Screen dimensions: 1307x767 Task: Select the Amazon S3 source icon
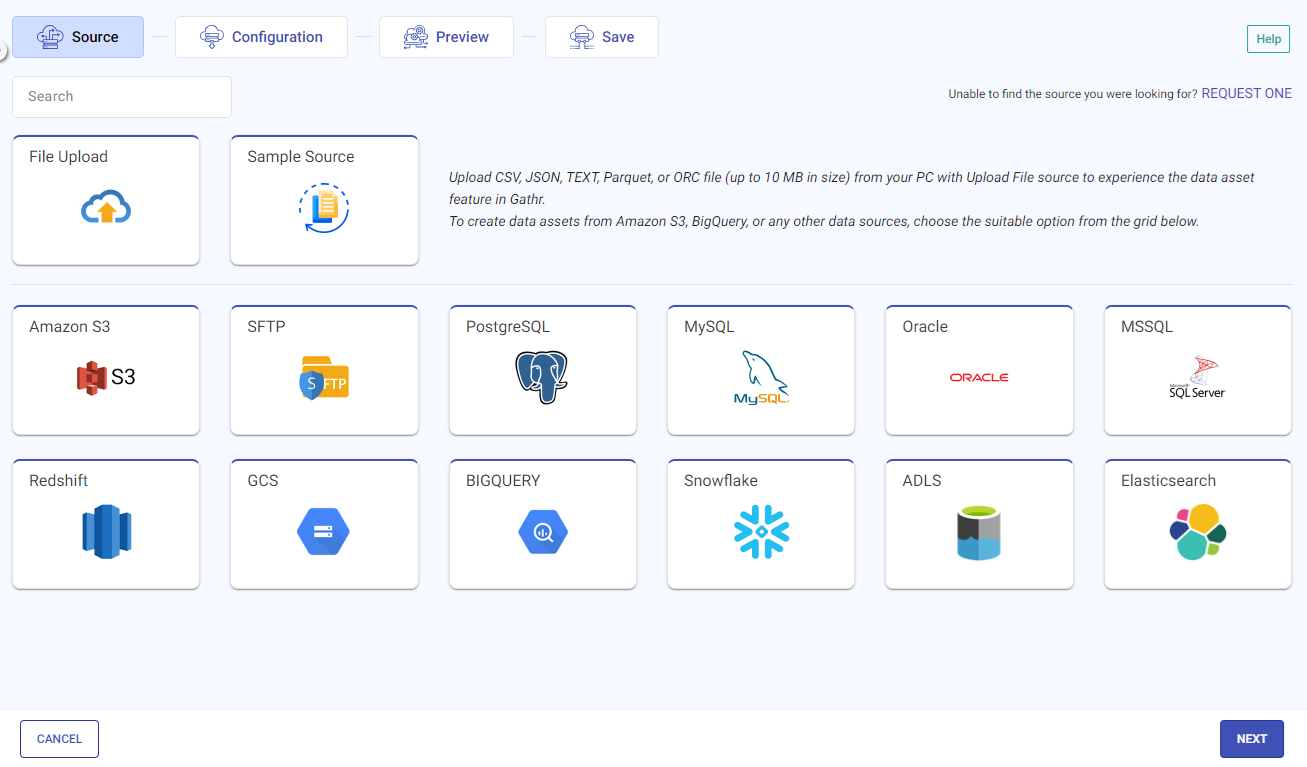click(105, 377)
